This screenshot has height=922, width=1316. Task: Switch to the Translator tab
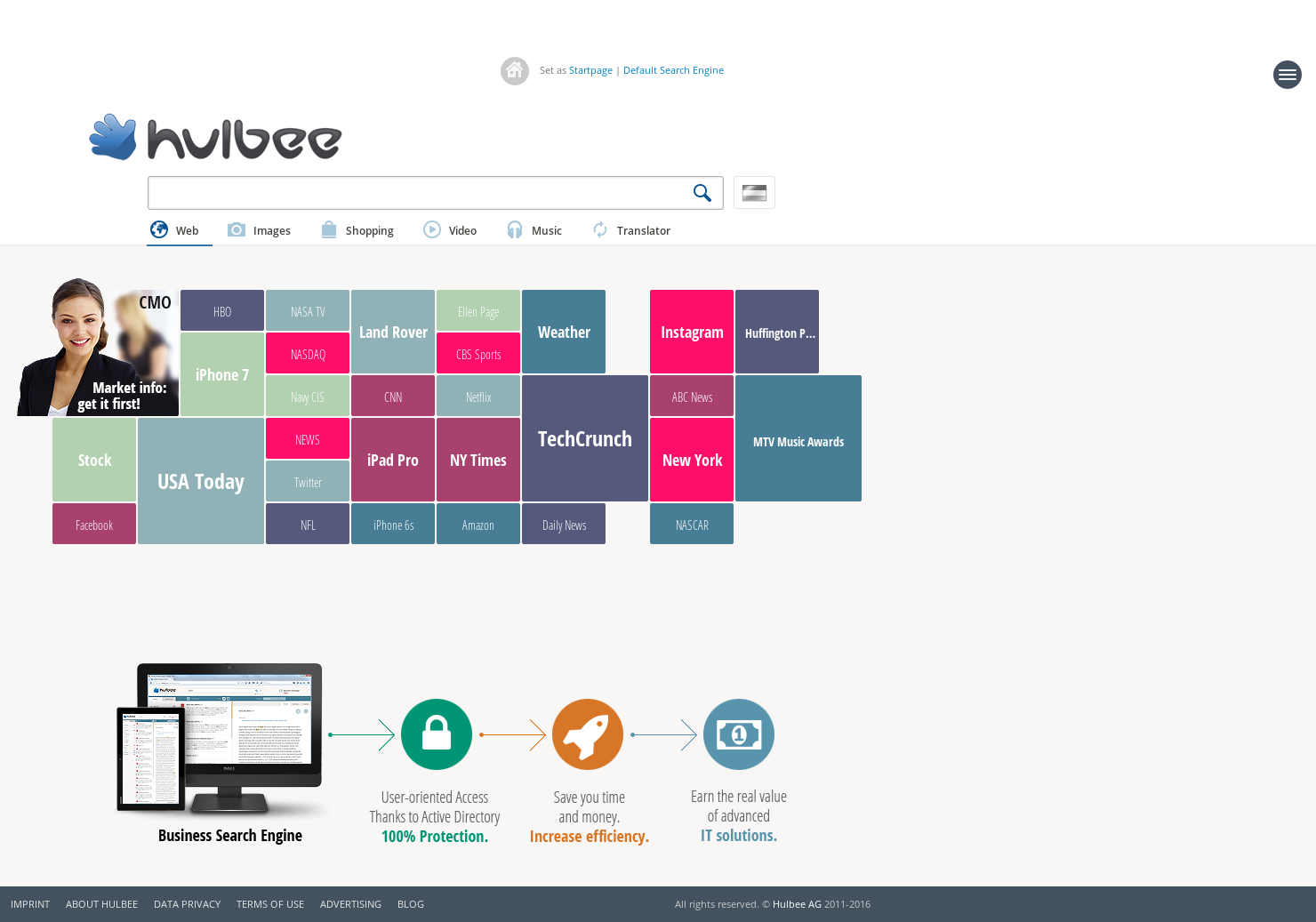631,230
